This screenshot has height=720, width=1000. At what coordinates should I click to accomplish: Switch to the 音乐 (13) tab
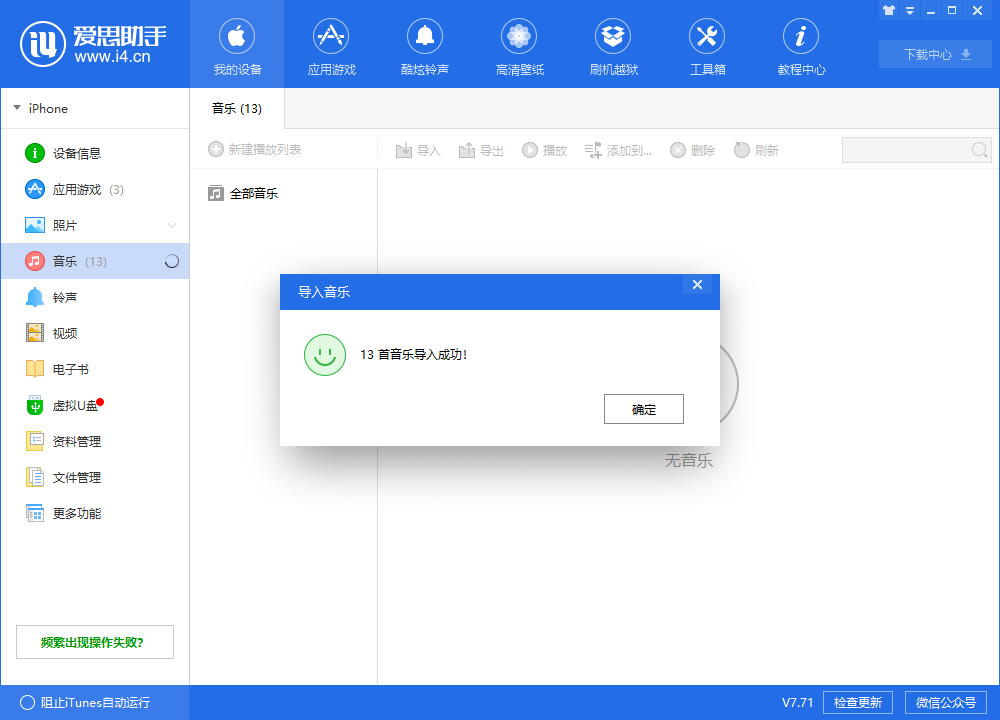click(236, 108)
